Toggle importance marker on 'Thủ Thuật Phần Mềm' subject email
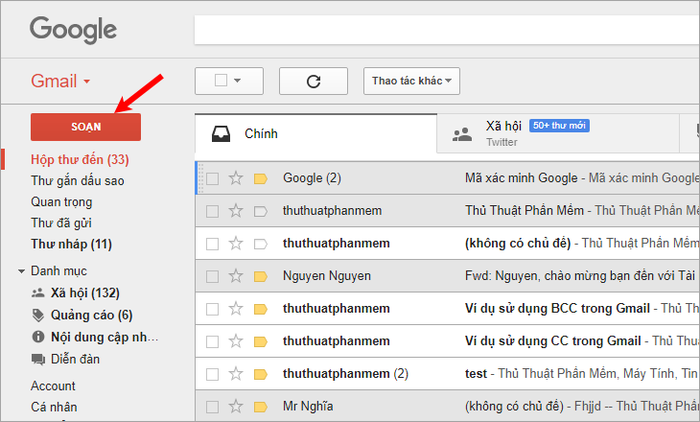Image resolution: width=700 pixels, height=422 pixels. click(x=260, y=211)
